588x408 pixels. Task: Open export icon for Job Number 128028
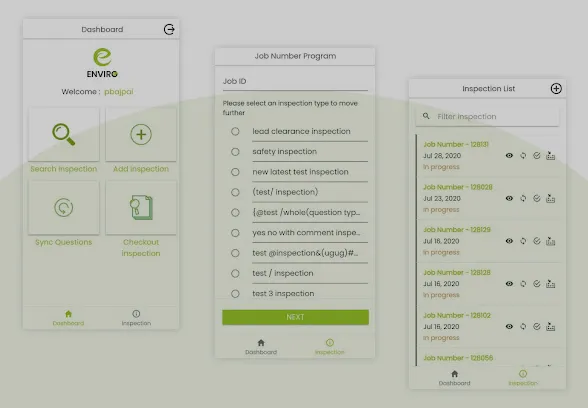(x=550, y=198)
